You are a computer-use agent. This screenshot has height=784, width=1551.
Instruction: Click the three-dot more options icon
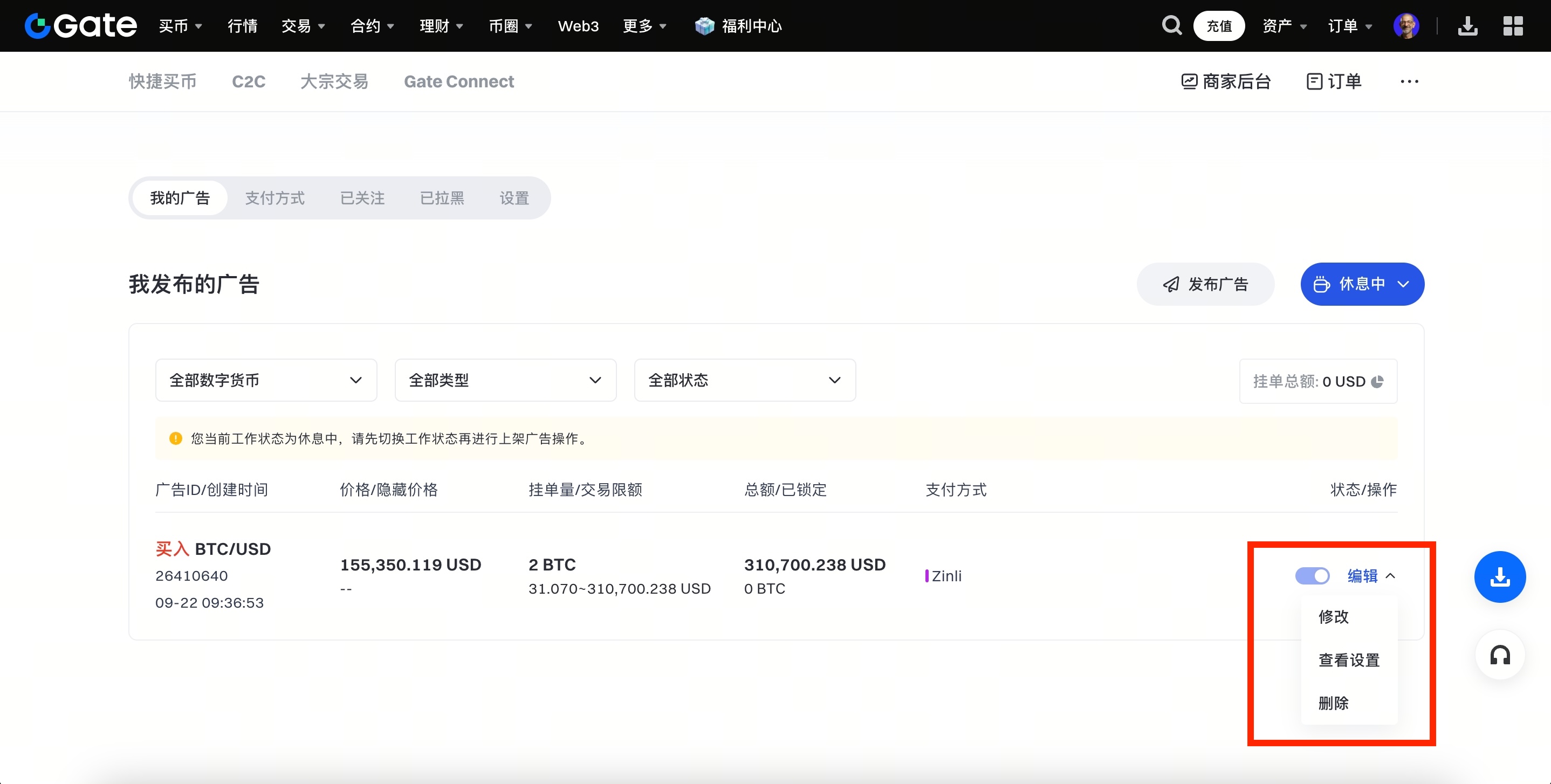(x=1409, y=81)
